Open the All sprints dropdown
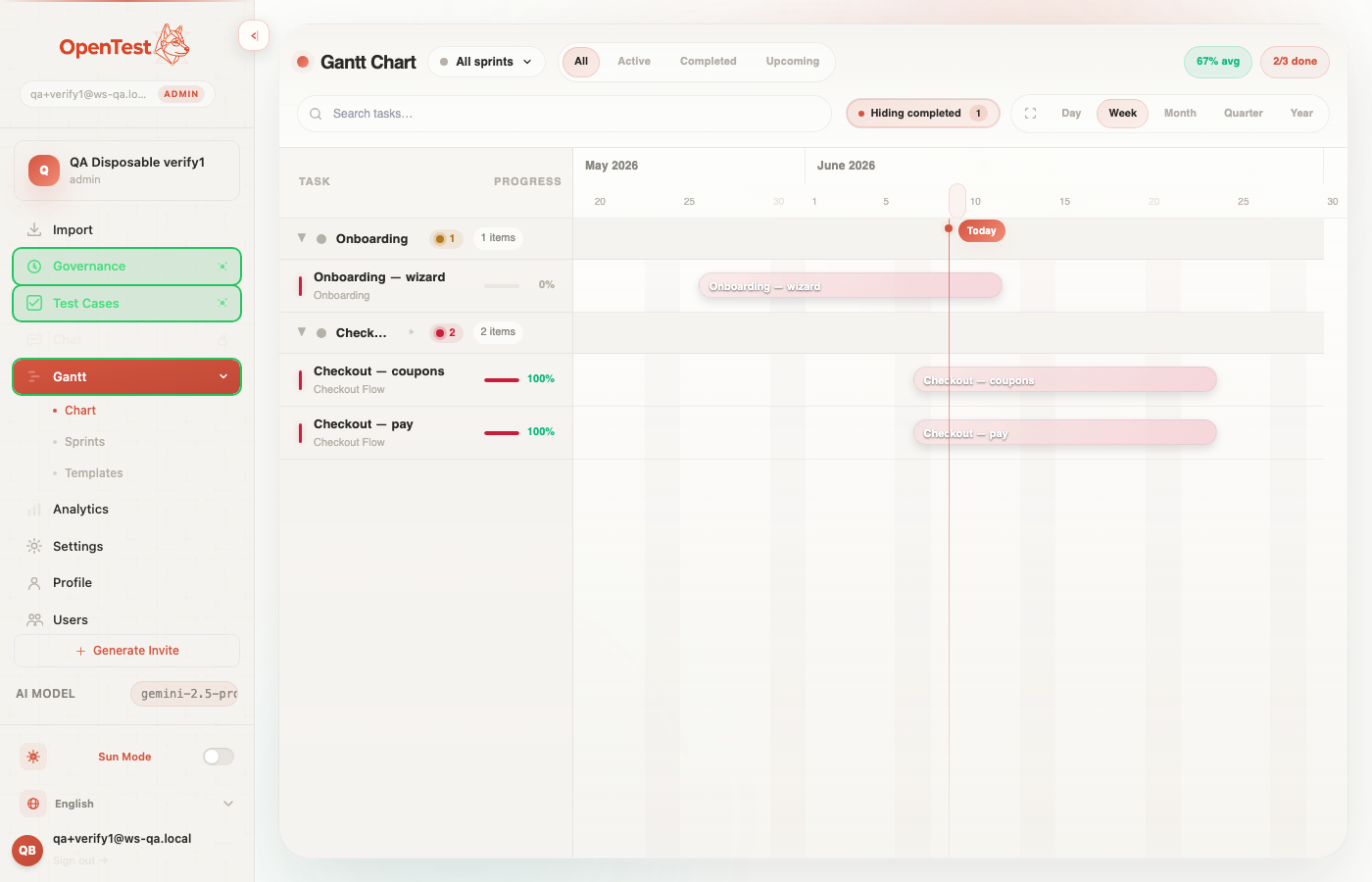The width and height of the screenshot is (1372, 882). [486, 62]
